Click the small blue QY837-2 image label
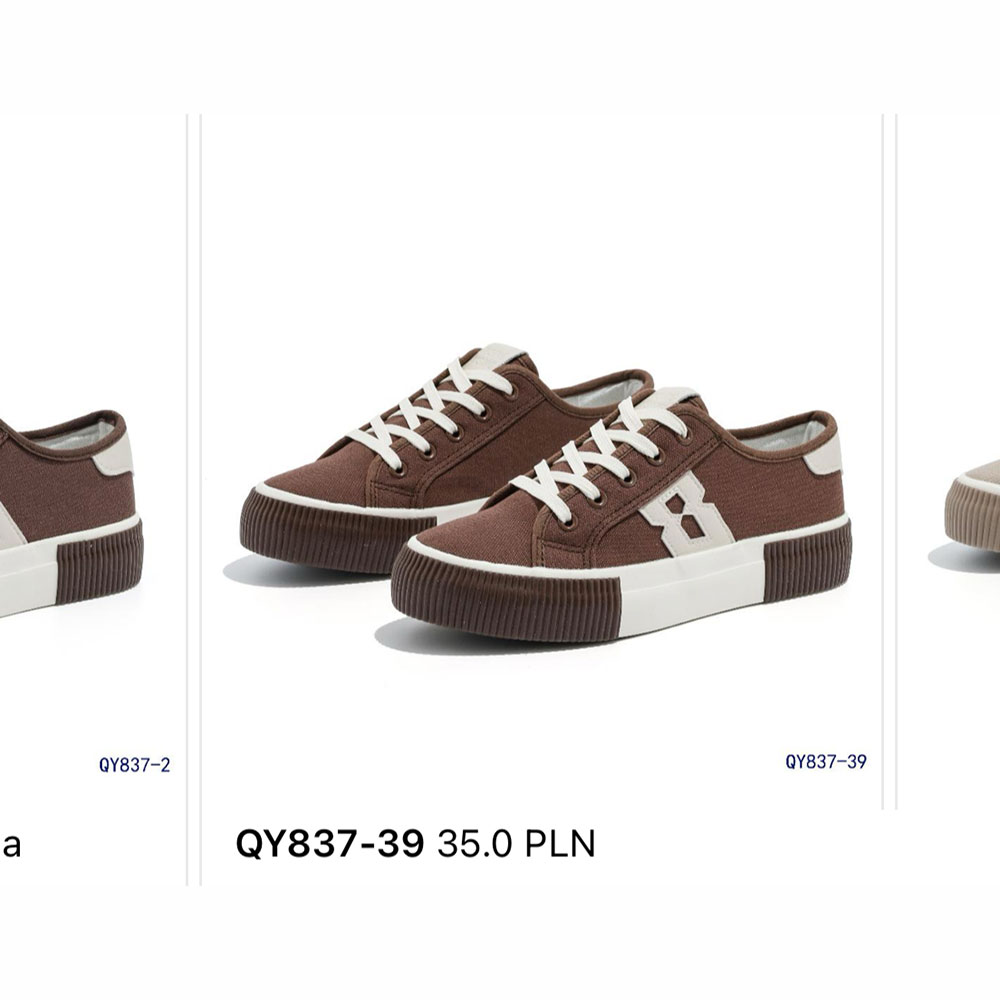This screenshot has width=1000, height=1000. (x=135, y=765)
